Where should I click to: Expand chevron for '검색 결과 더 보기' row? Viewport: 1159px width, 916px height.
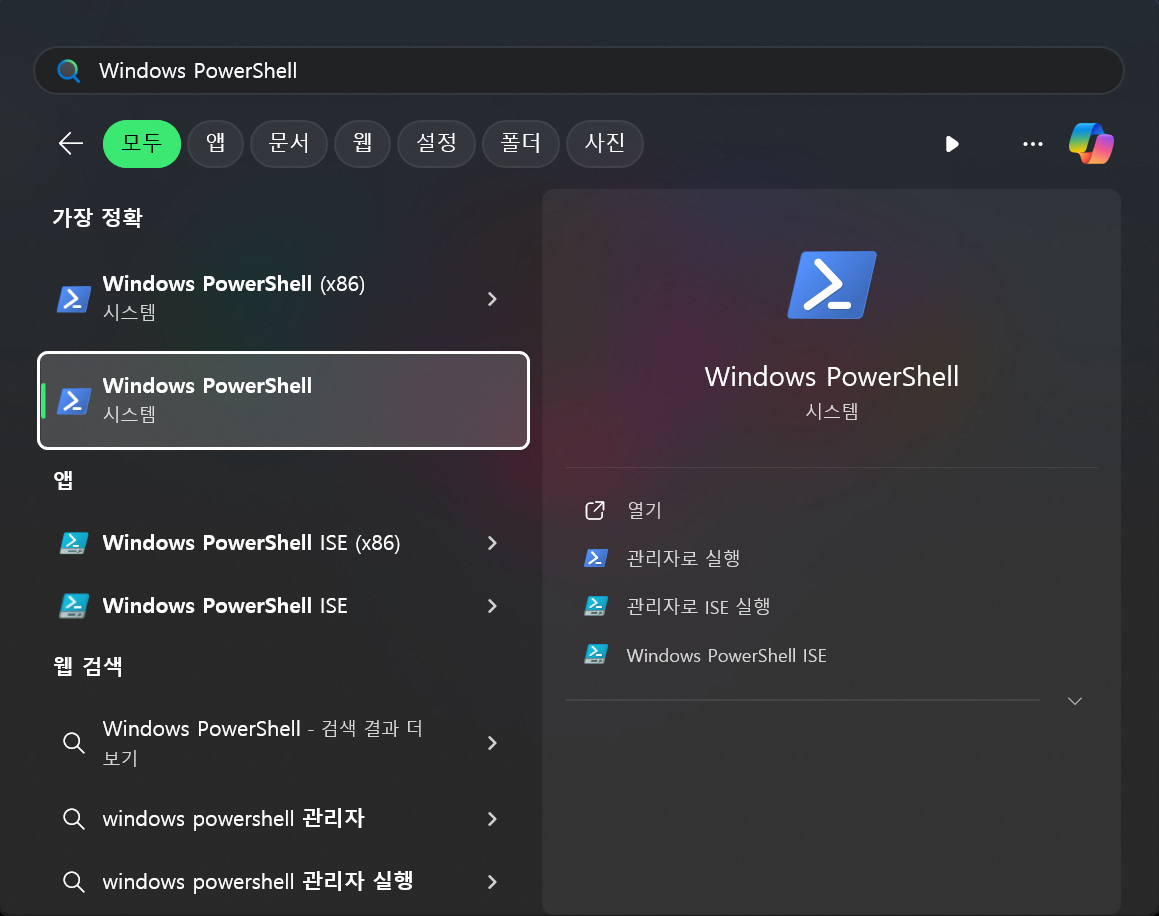coord(492,743)
